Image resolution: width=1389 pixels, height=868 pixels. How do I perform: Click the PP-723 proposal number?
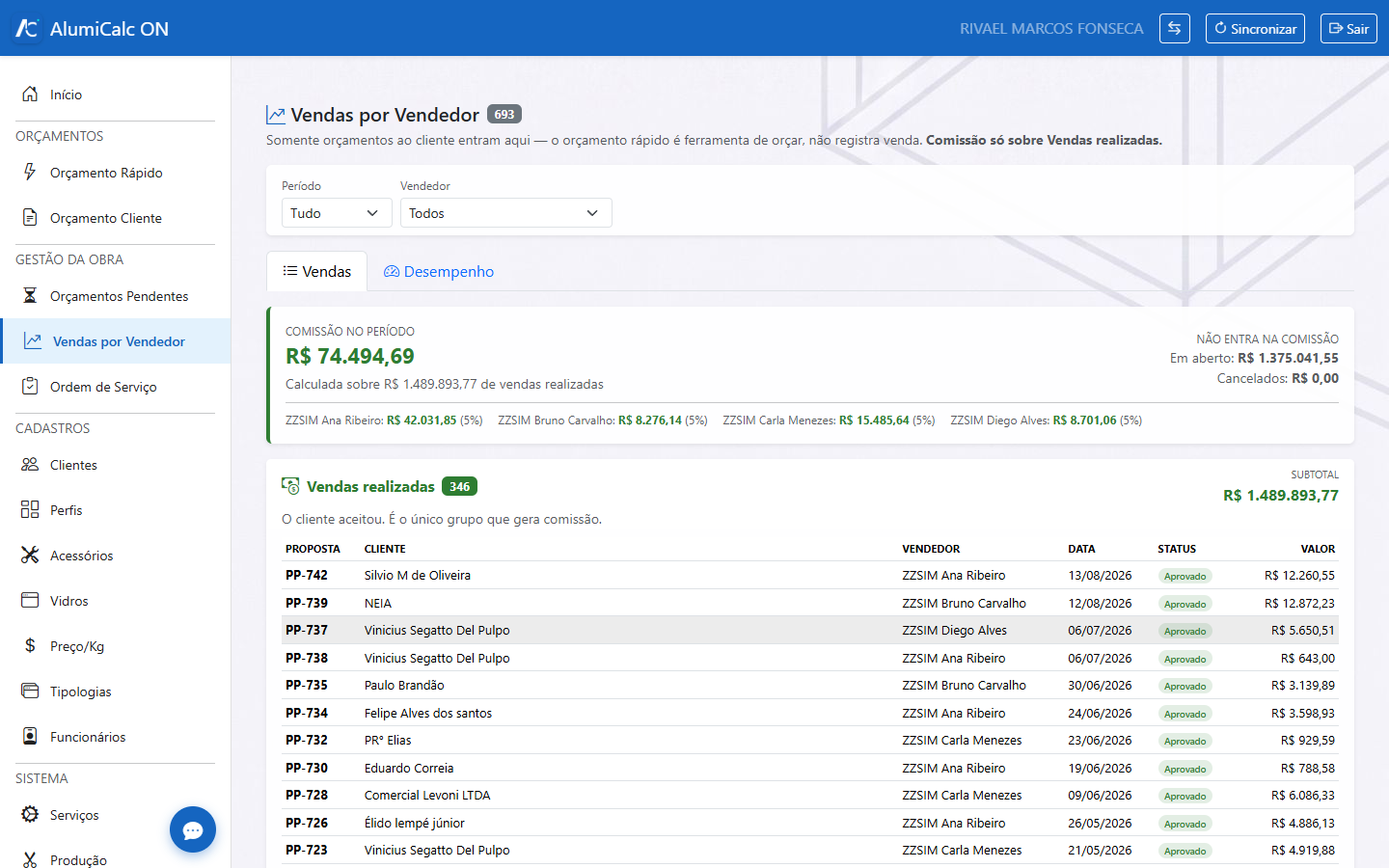[x=307, y=851]
